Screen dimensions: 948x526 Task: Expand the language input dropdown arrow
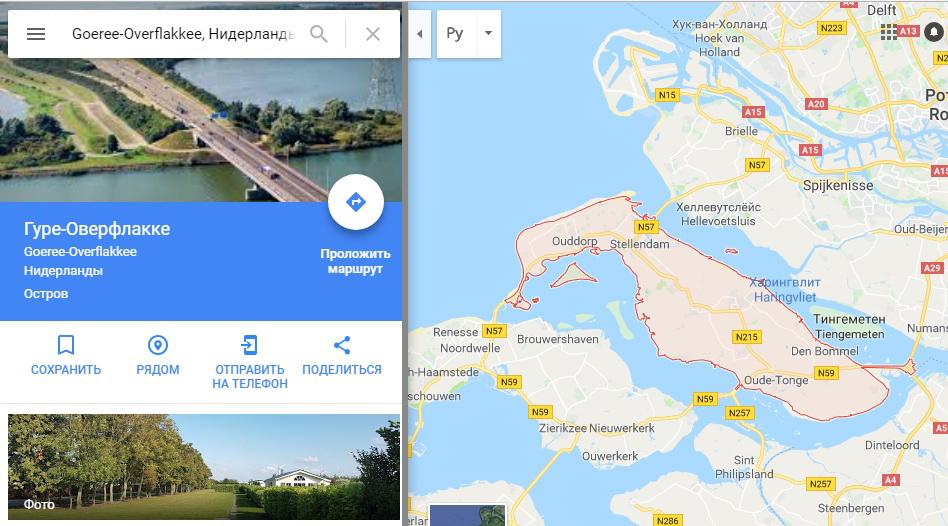click(x=488, y=34)
